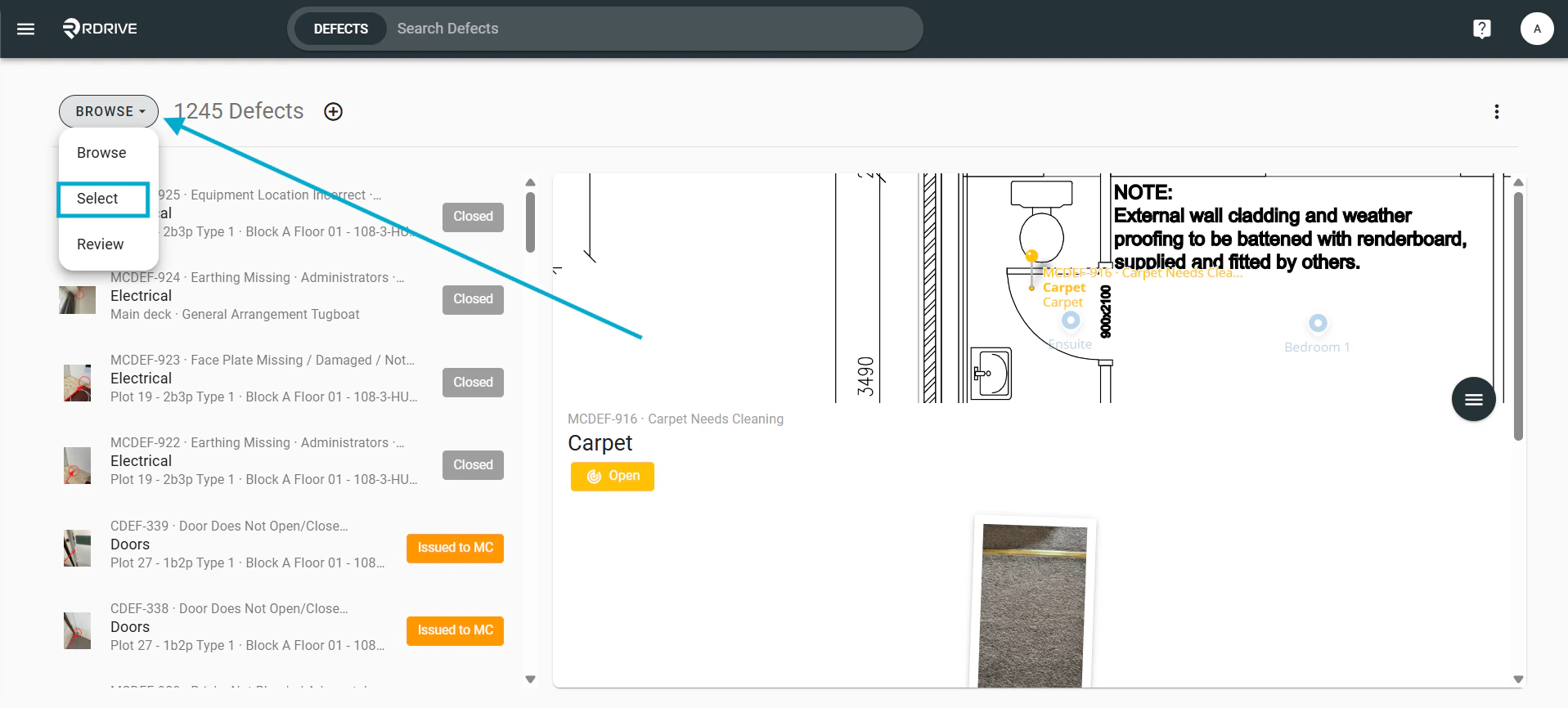This screenshot has height=708, width=1568.
Task: Click Closed status on MCDEF-922 row
Action: (x=473, y=465)
